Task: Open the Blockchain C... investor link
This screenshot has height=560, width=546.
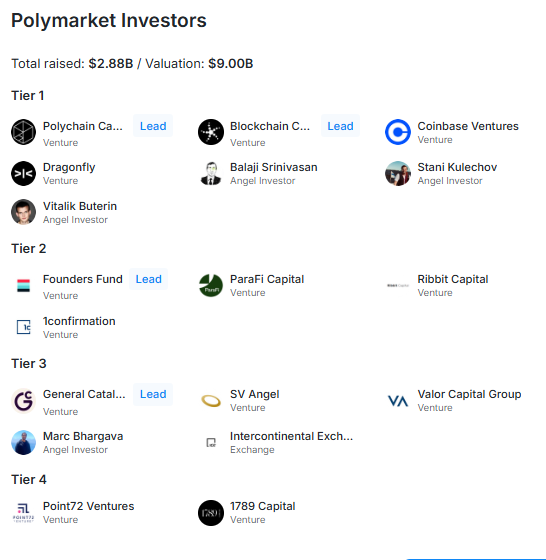Action: 270,126
